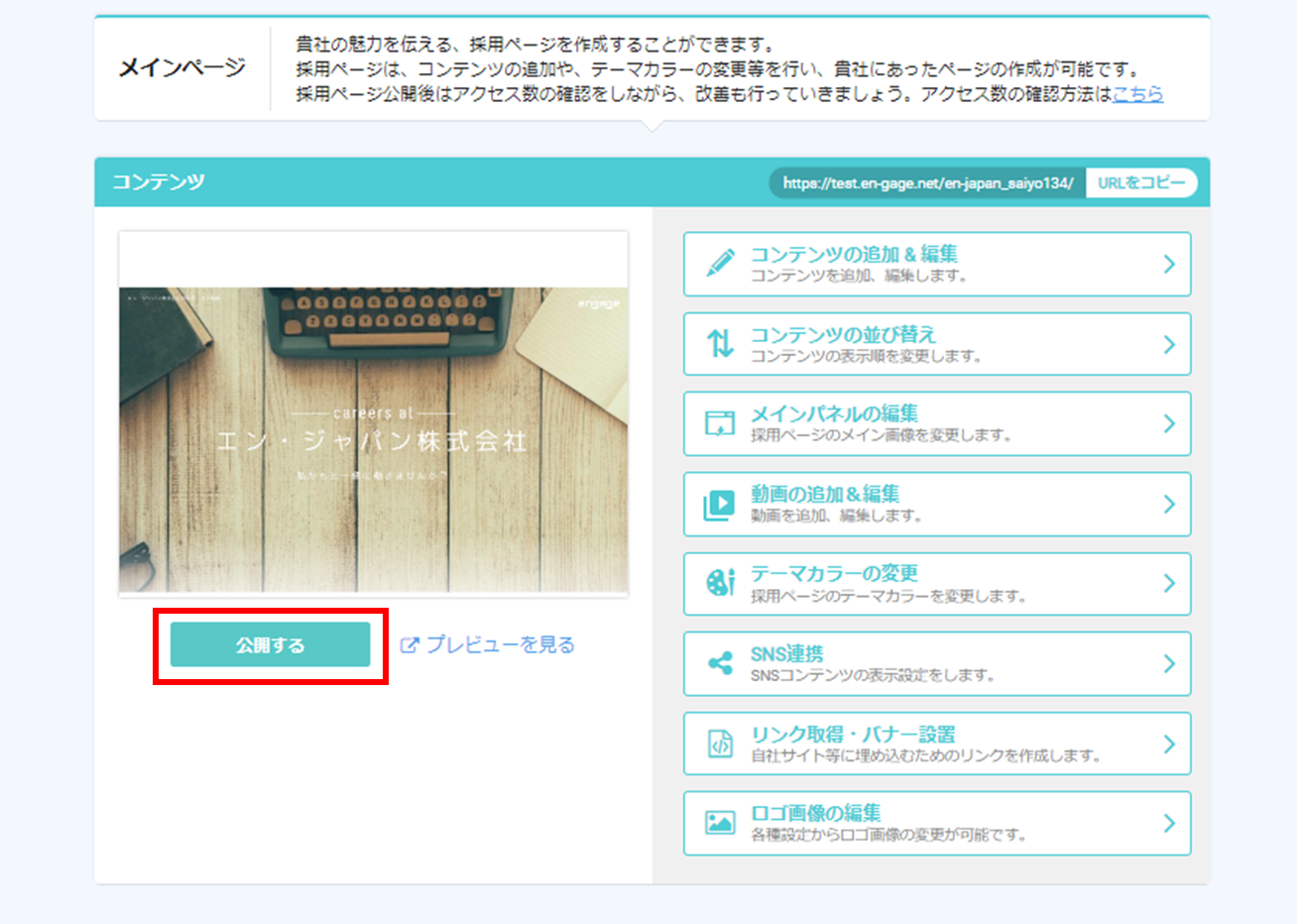Open the プレビューを見る preview link
This screenshot has height=924, width=1297.
click(x=500, y=645)
